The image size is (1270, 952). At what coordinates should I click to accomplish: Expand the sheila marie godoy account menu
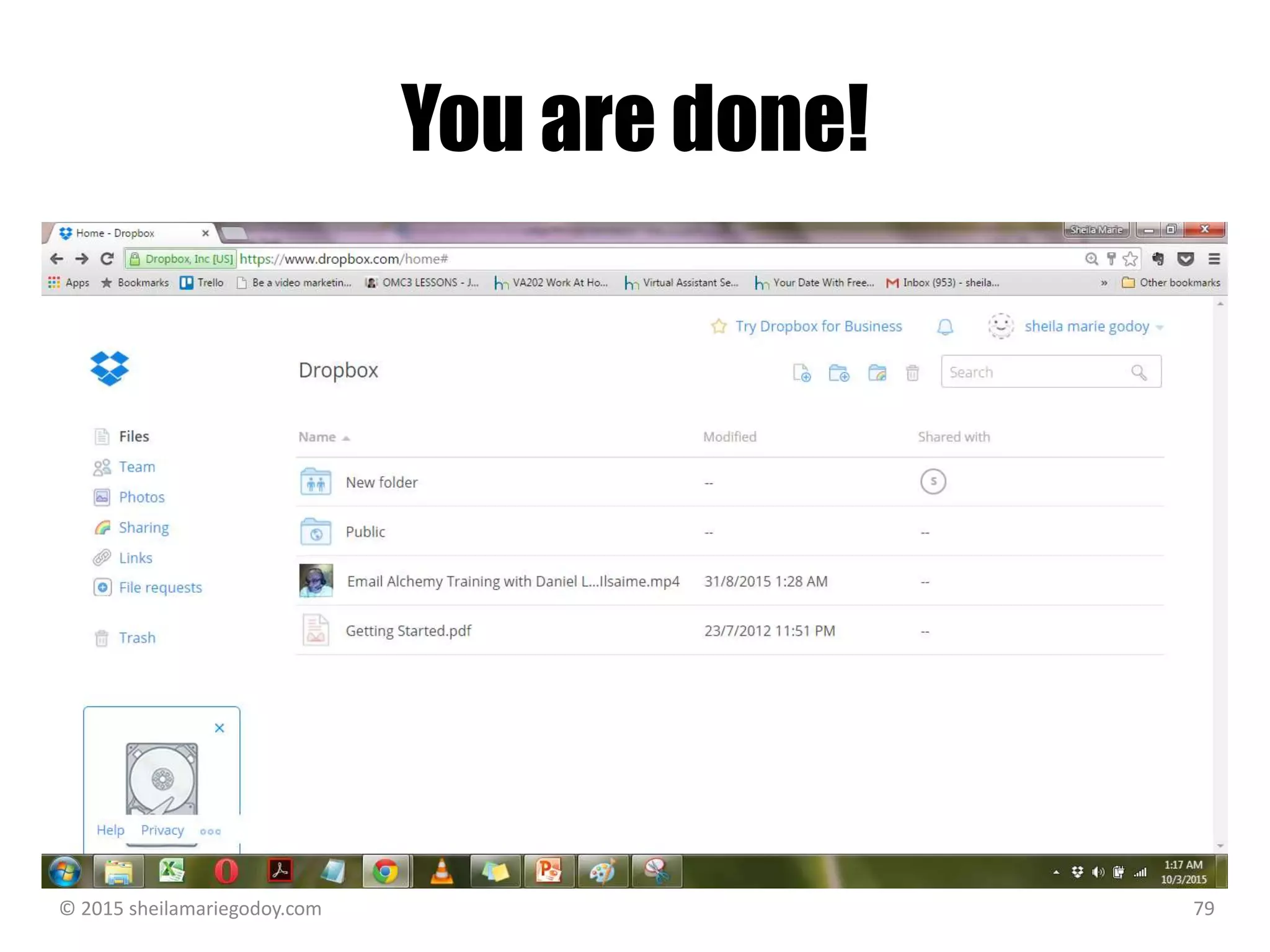coord(1093,326)
